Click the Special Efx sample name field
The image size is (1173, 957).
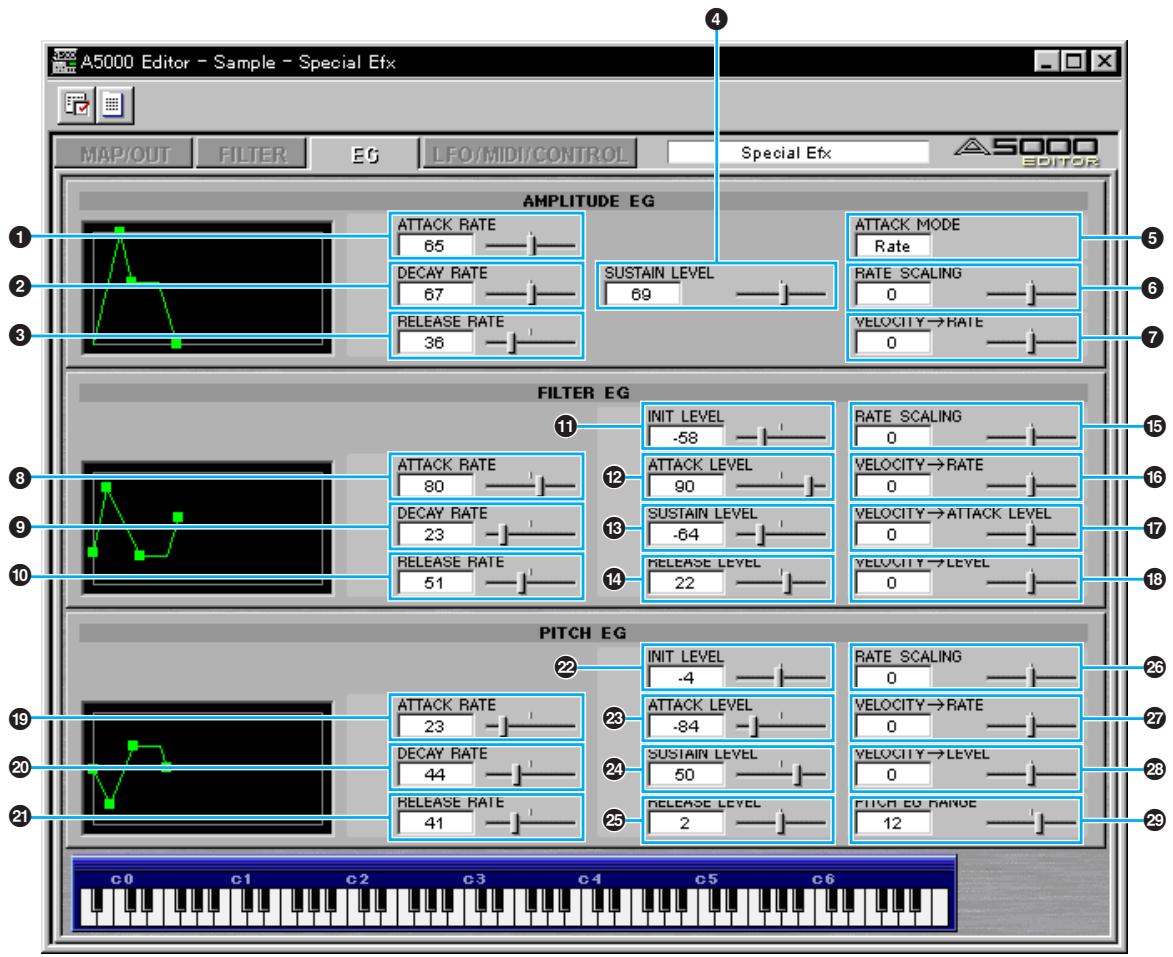797,153
